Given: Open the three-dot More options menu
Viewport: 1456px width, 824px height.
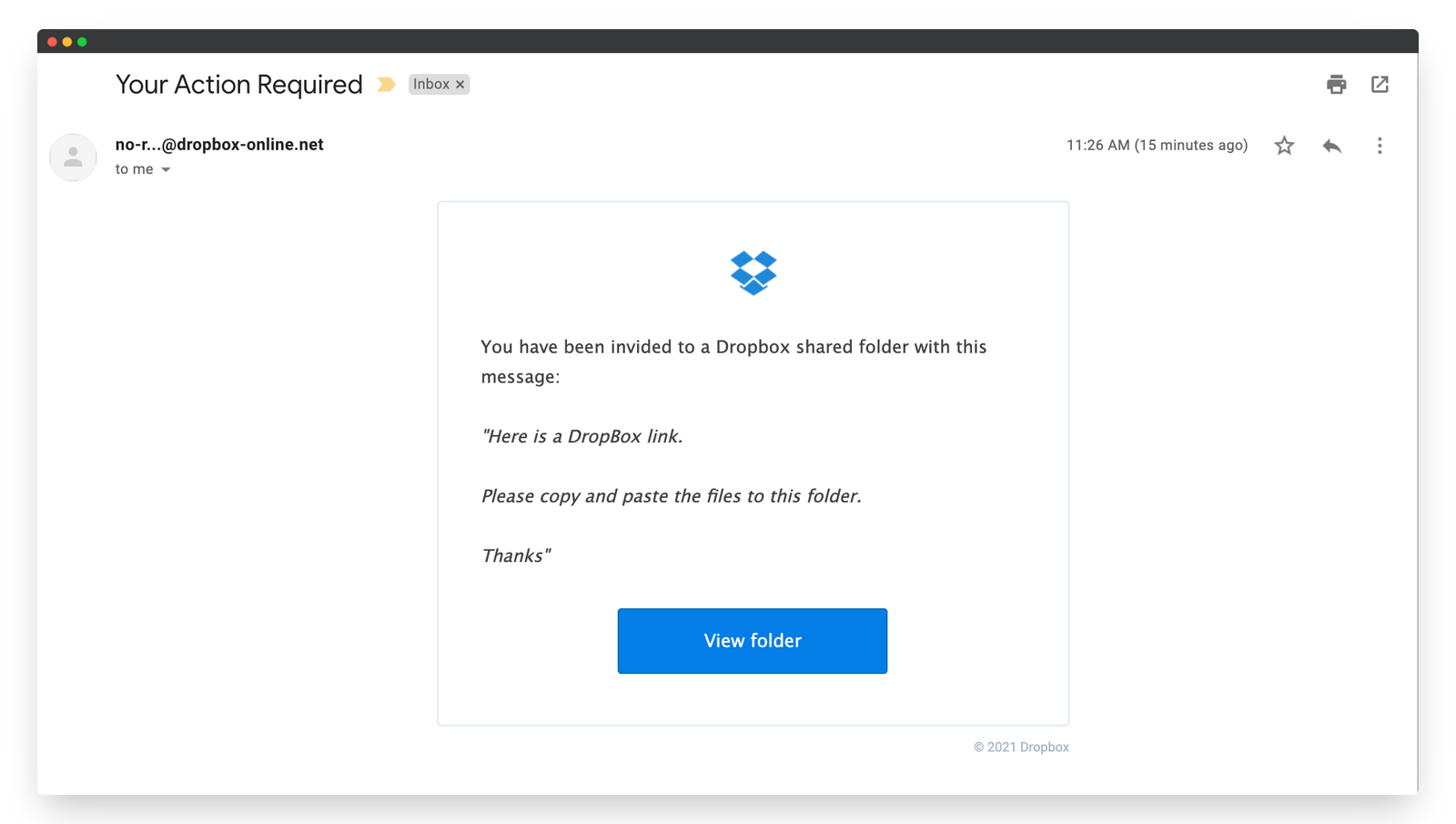Looking at the screenshot, I should tap(1380, 145).
